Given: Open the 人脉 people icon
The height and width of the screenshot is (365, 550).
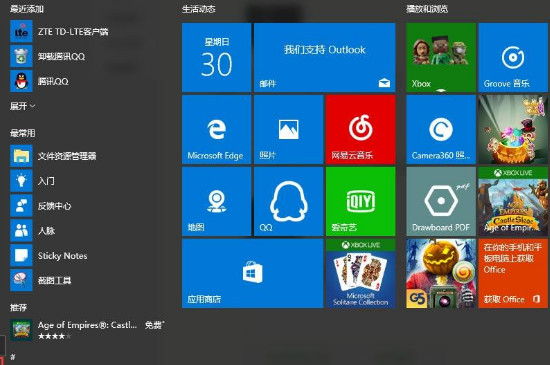Looking at the screenshot, I should point(21,231).
